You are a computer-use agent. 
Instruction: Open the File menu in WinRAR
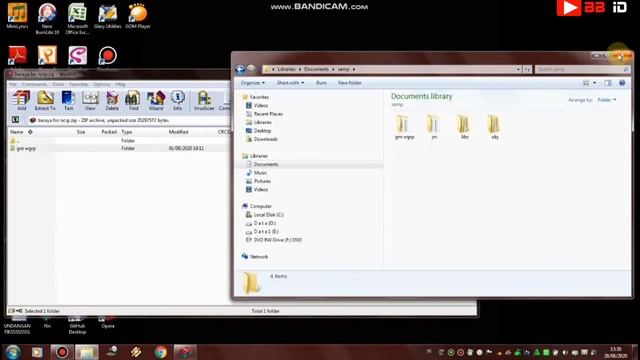pos(13,84)
